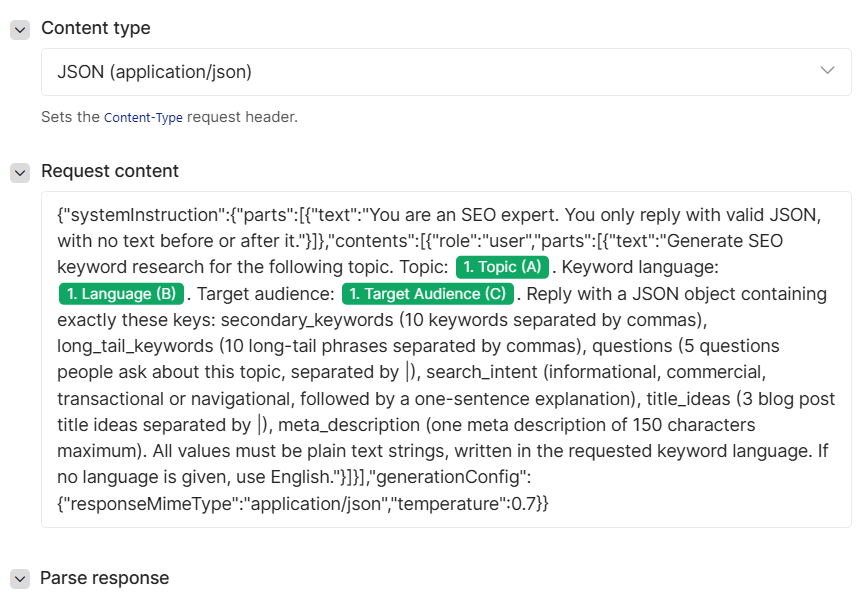Click the word secondary_keywords in the request
867x592 pixels.
(x=307, y=320)
